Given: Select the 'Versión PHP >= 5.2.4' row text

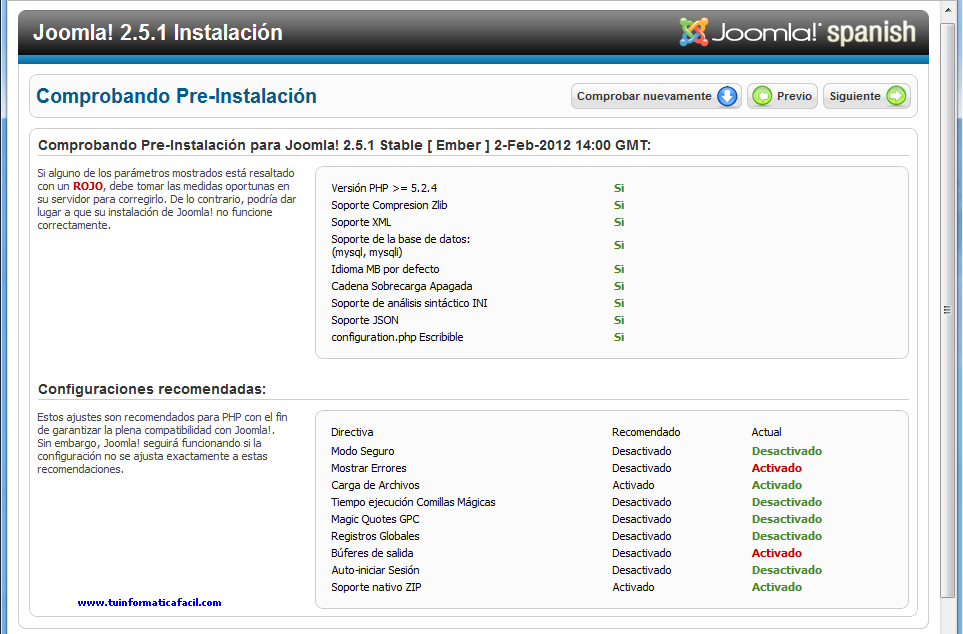Looking at the screenshot, I should [384, 188].
